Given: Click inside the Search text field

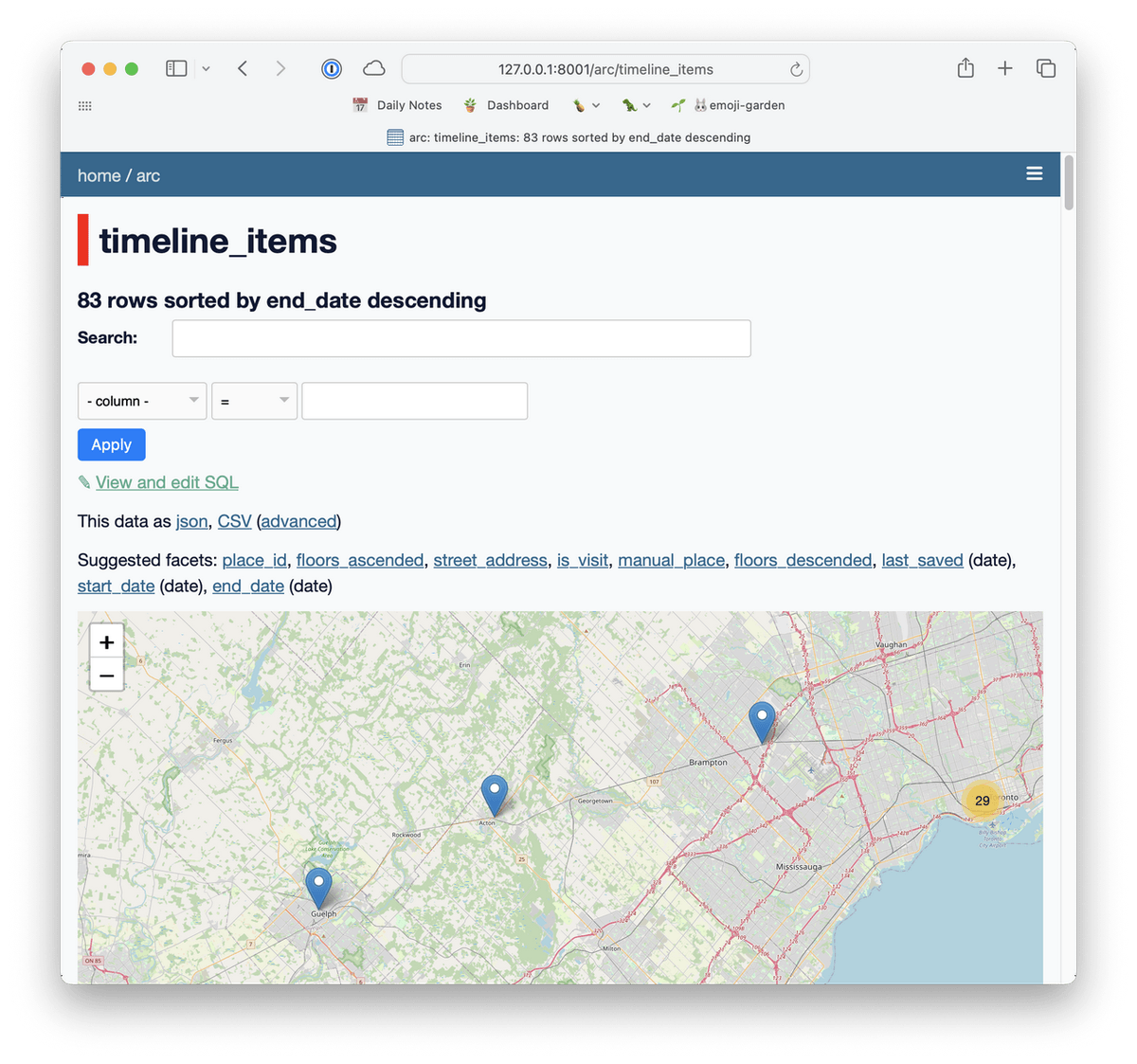Looking at the screenshot, I should click(x=461, y=338).
